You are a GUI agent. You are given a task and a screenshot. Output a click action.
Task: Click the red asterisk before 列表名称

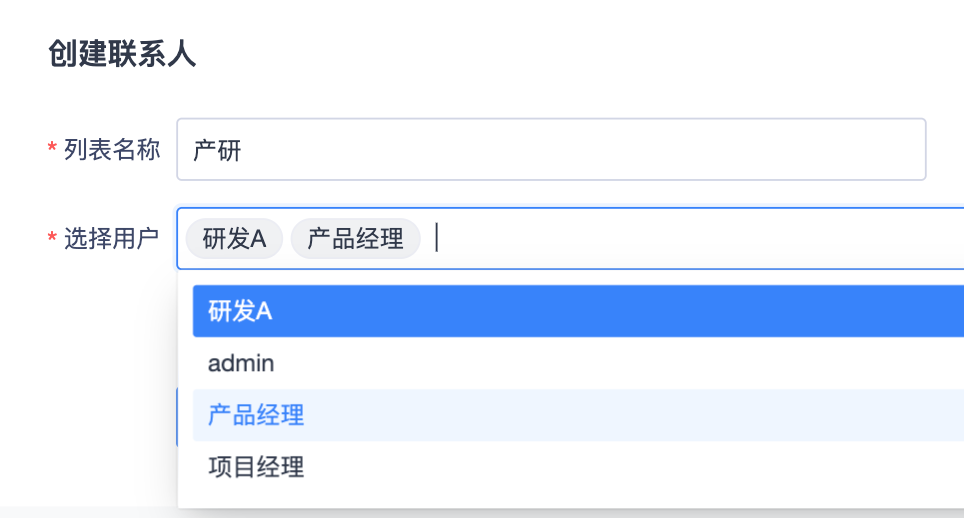(x=51, y=150)
